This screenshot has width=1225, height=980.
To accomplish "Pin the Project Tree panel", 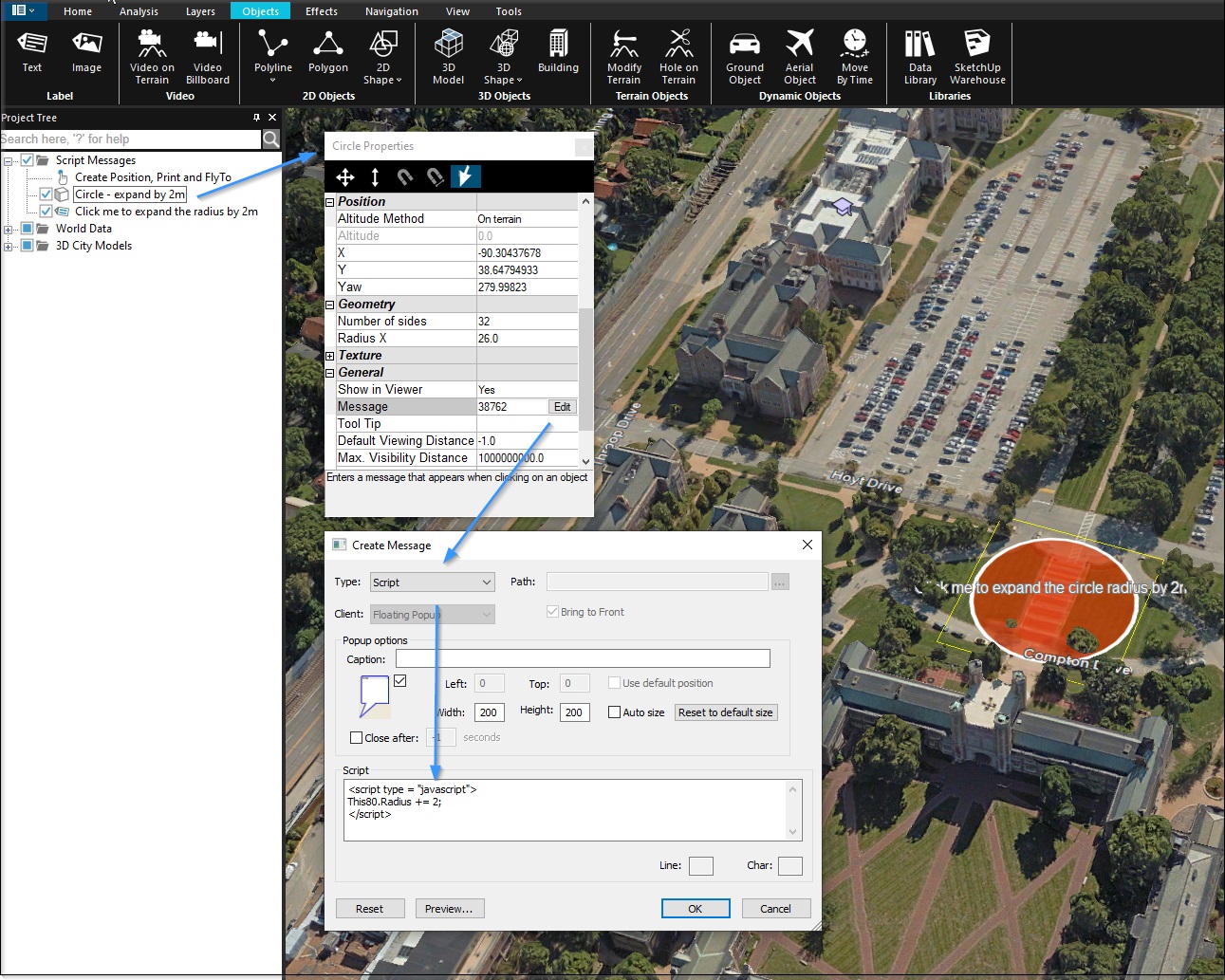I will 256,118.
